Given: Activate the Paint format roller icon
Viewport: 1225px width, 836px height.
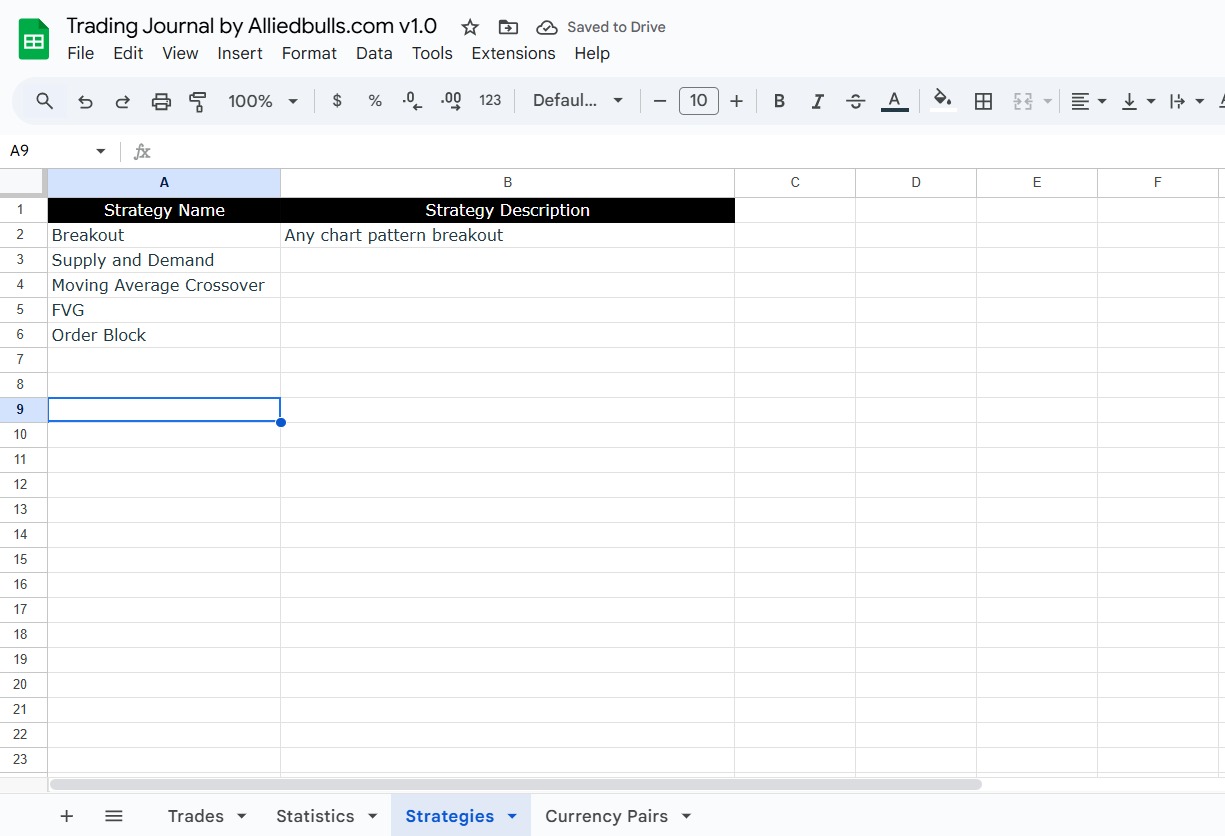Looking at the screenshot, I should click(x=198, y=101).
